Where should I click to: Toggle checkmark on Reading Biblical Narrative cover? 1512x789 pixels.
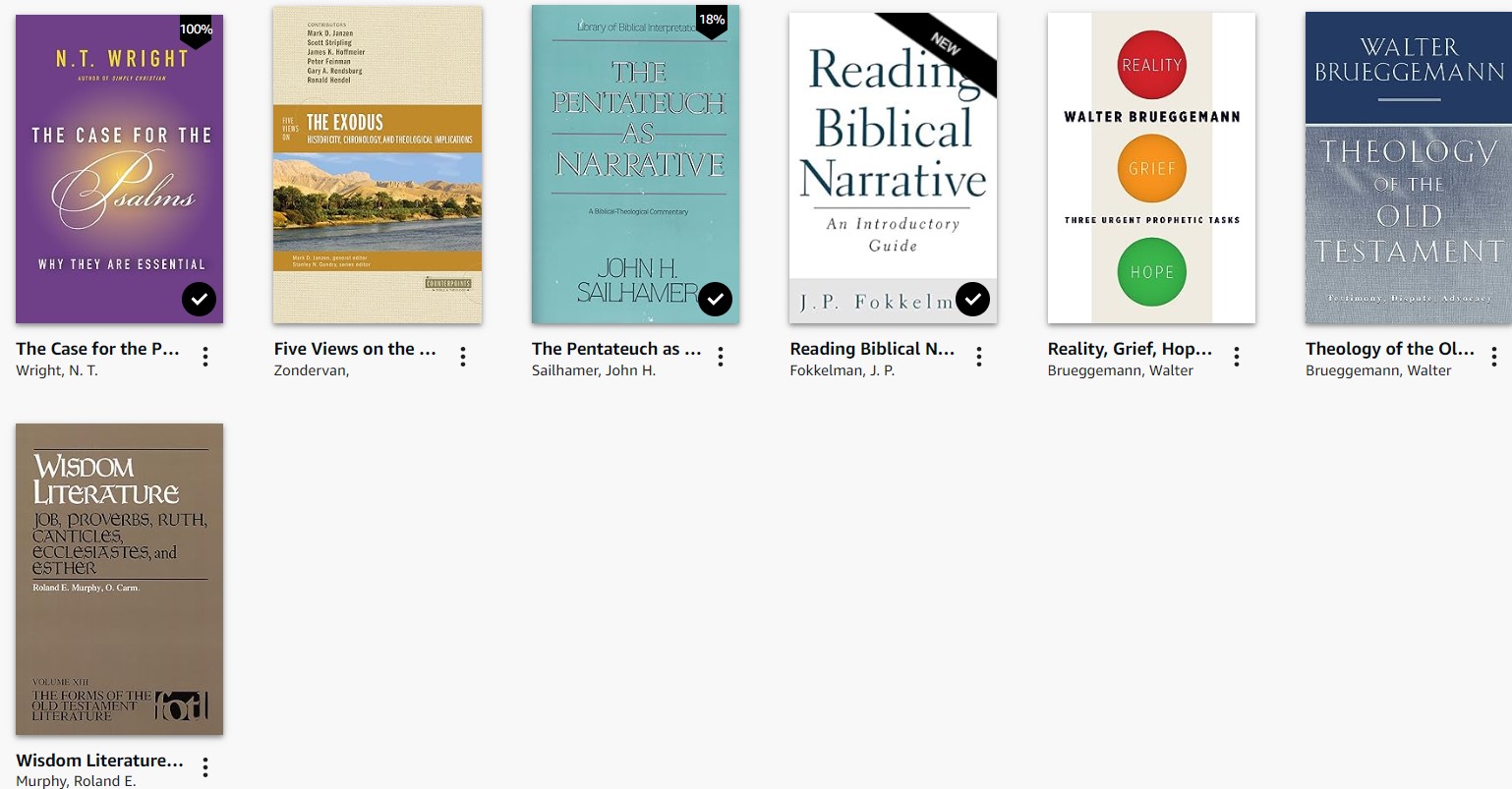(x=972, y=300)
